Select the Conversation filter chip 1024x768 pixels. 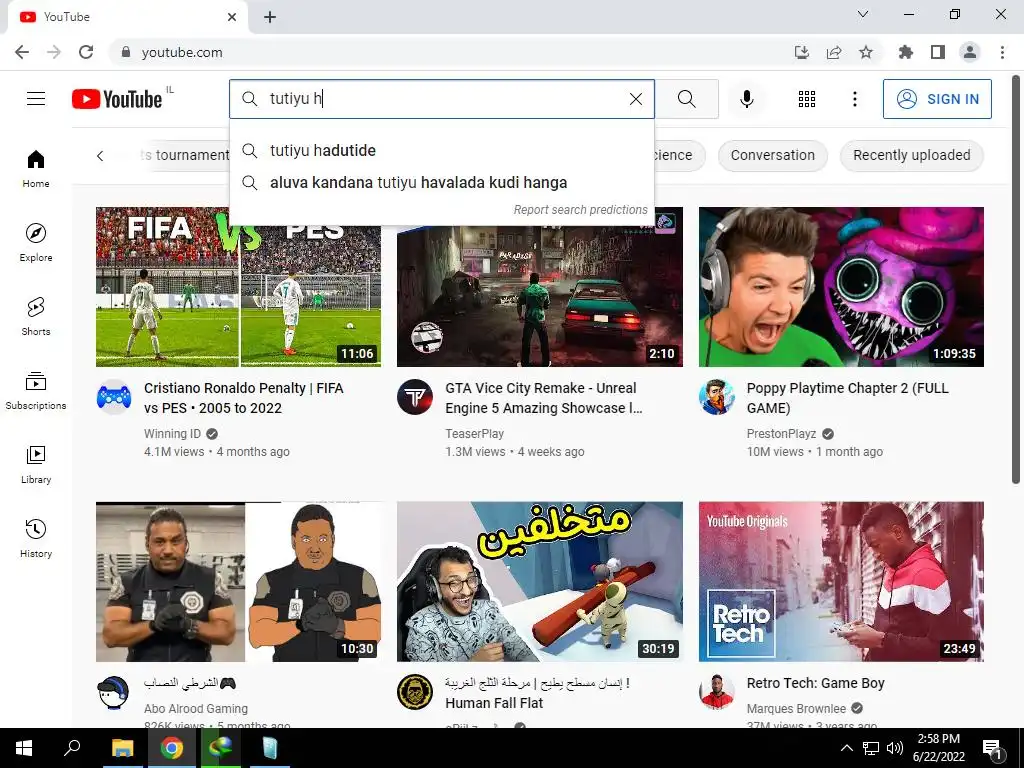[x=773, y=155]
